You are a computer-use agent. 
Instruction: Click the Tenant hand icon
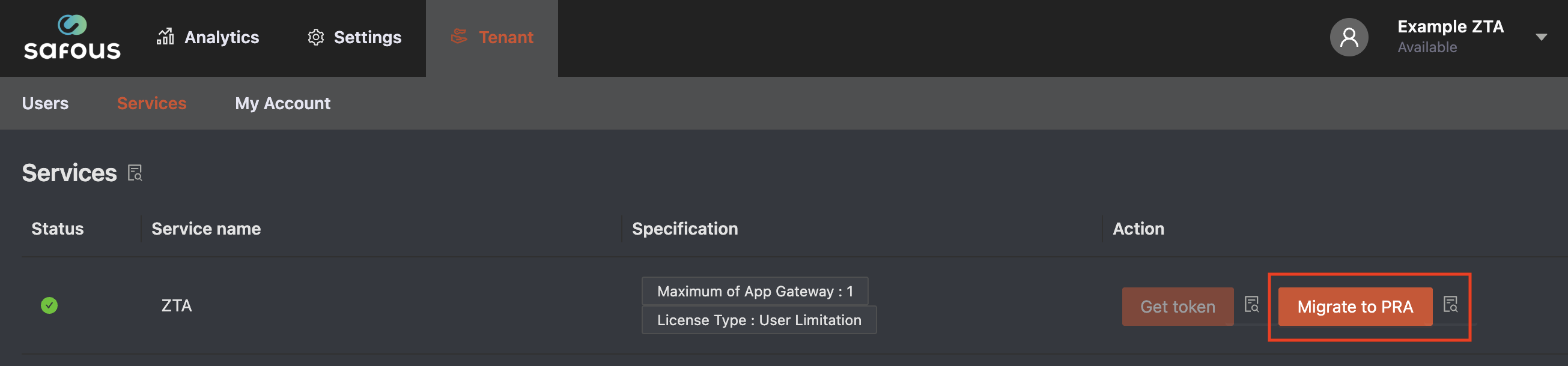[x=459, y=37]
